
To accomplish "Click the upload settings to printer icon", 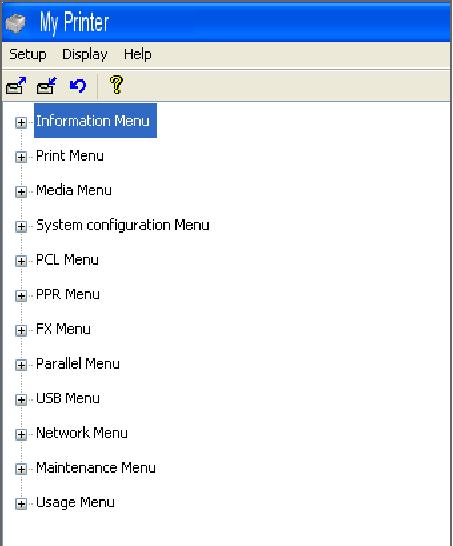I will point(16,86).
